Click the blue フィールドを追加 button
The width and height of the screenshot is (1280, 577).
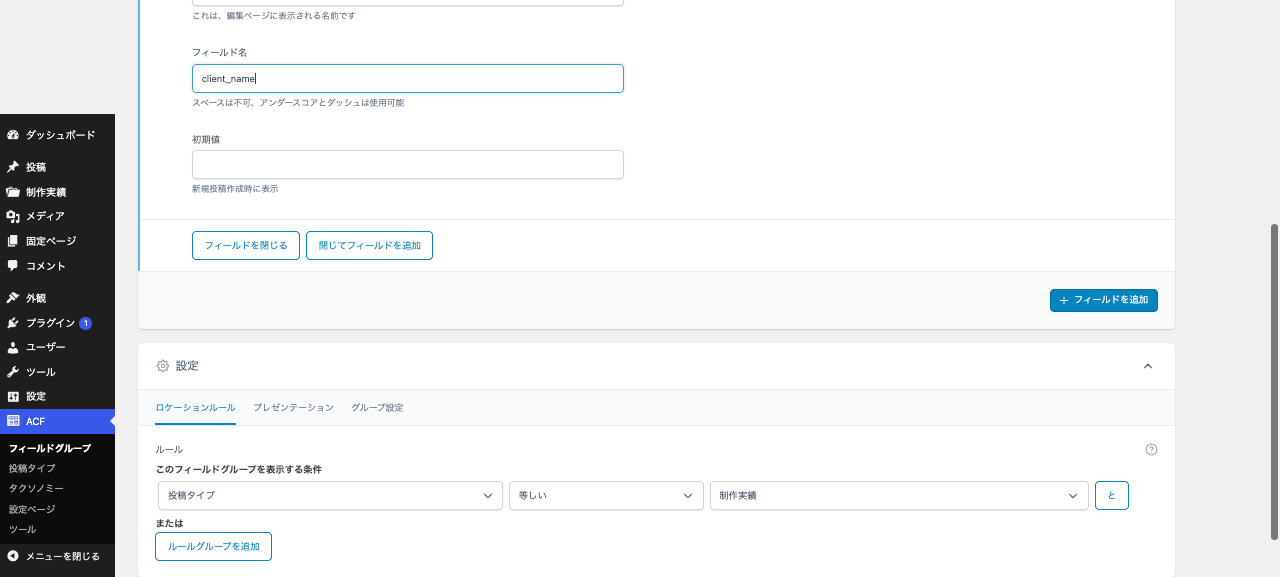pyautogui.click(x=1104, y=300)
